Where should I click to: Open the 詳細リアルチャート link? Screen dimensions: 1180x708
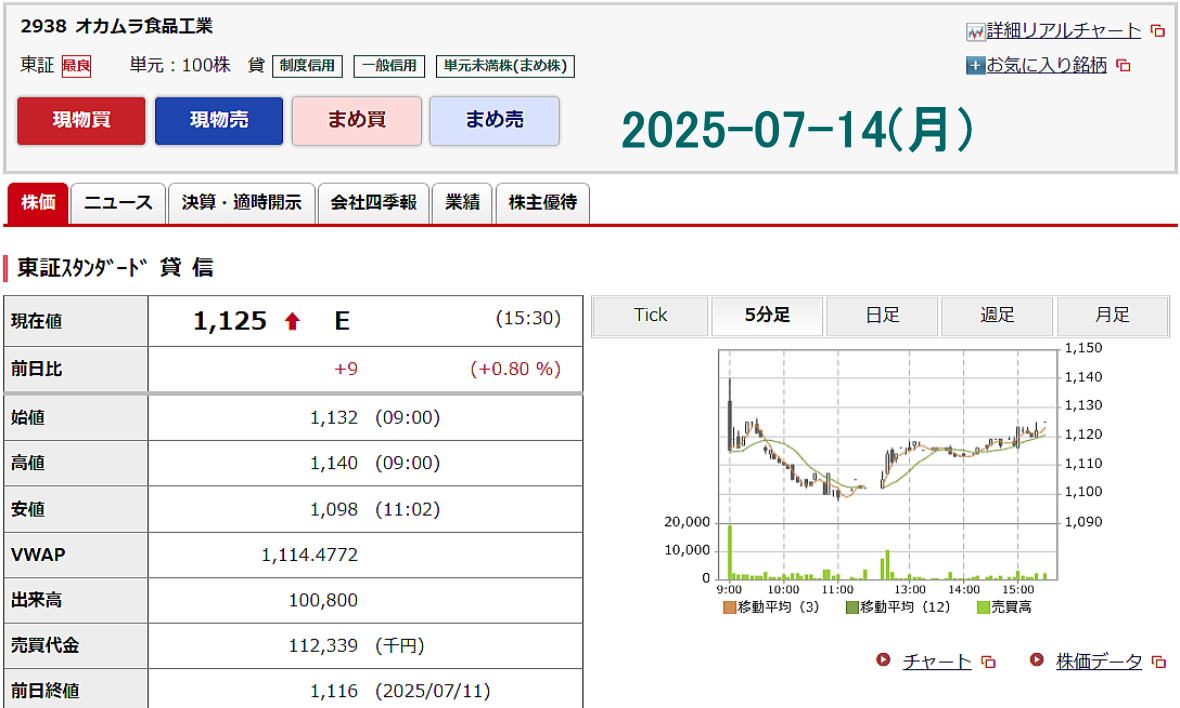(x=1063, y=31)
